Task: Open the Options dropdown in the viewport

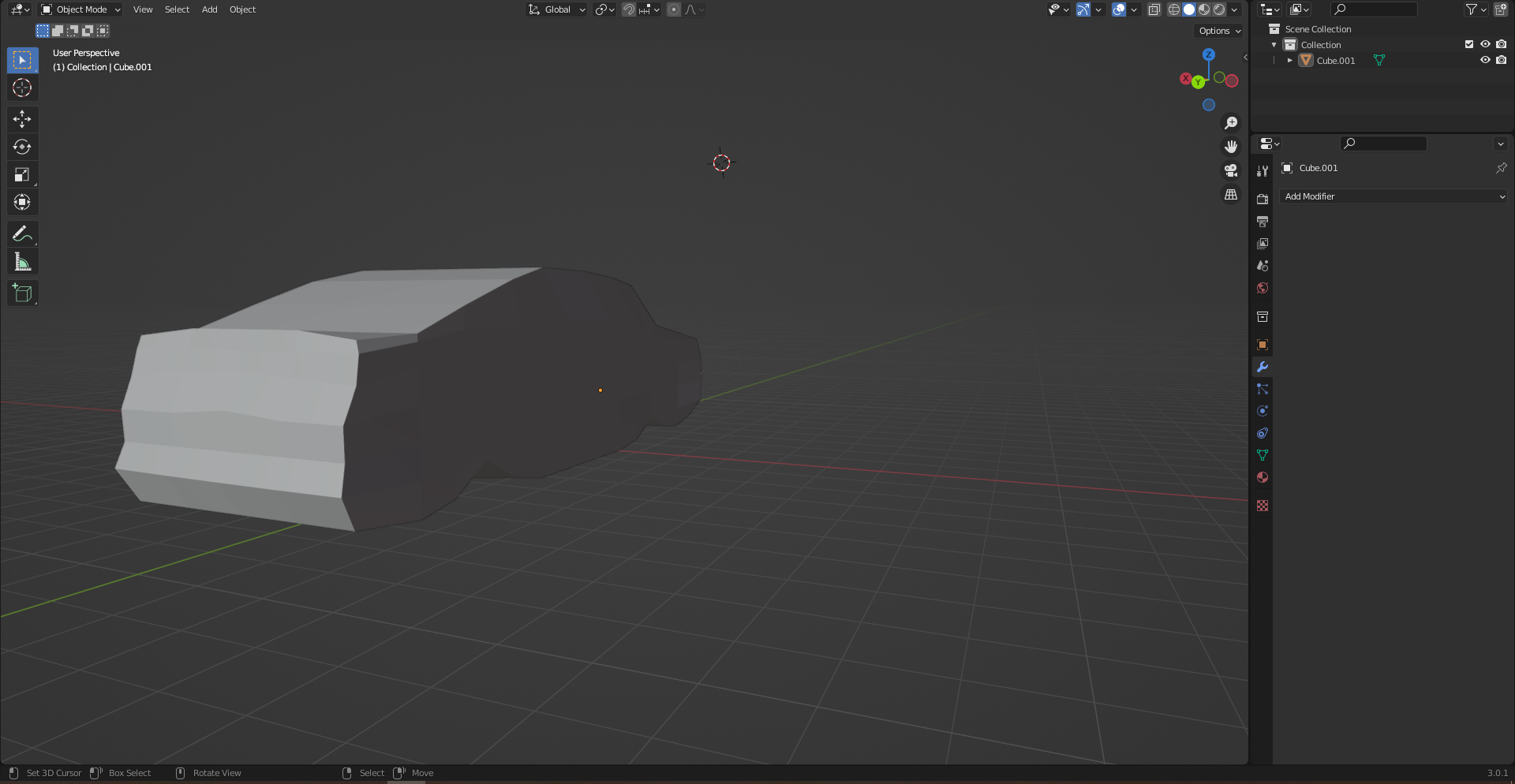Action: (x=1220, y=31)
